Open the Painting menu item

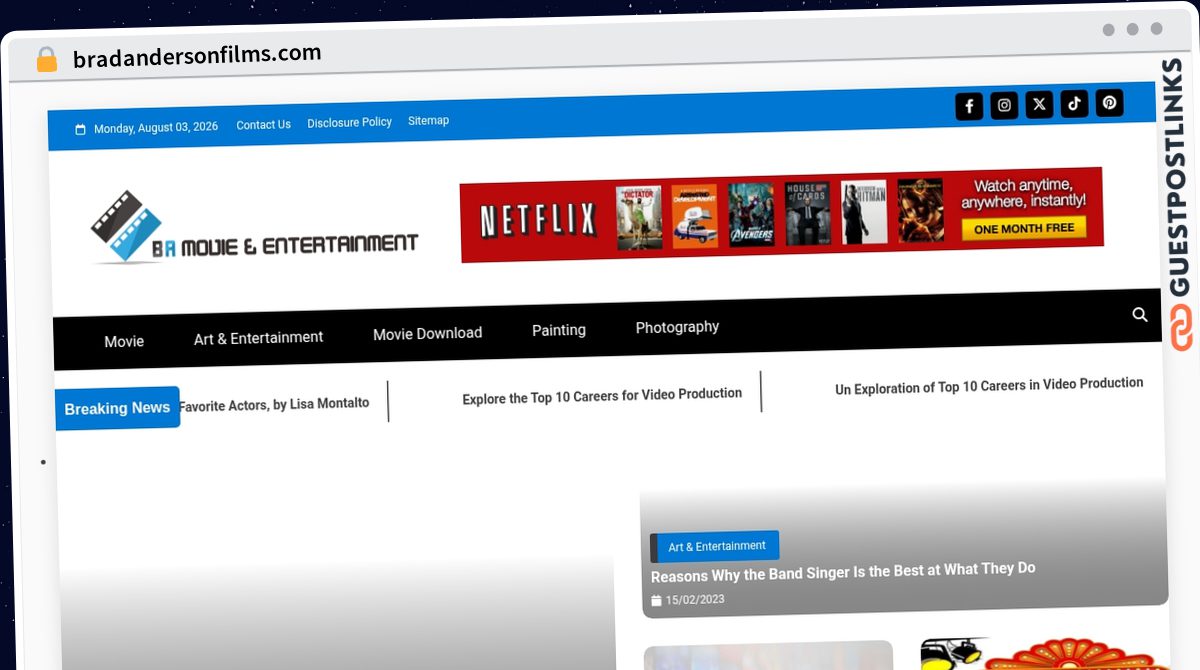point(559,330)
